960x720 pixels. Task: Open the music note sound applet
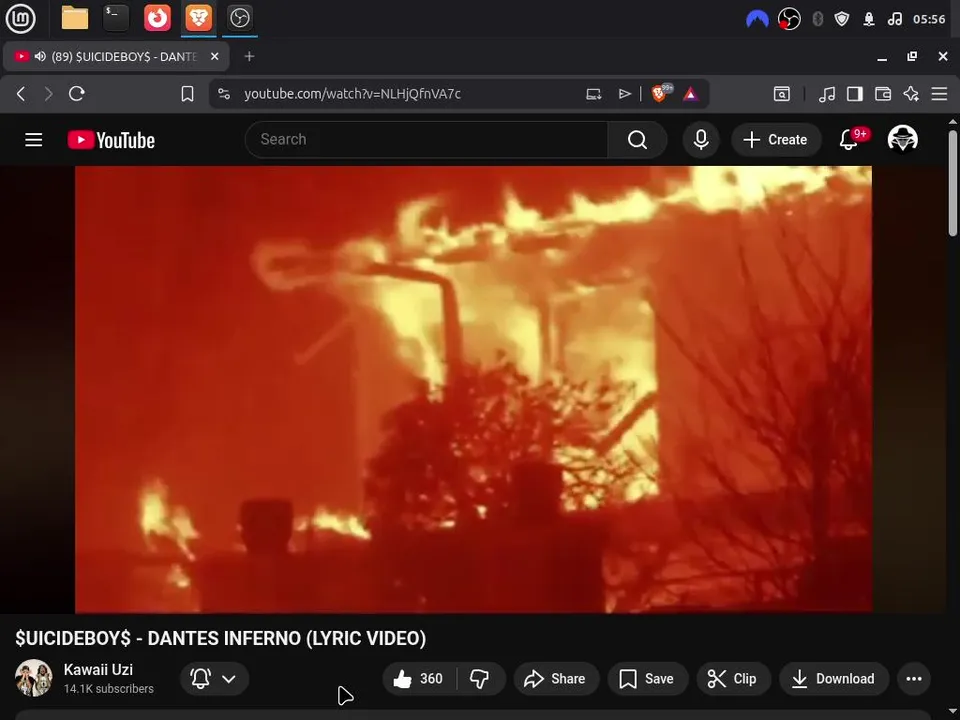(x=894, y=19)
